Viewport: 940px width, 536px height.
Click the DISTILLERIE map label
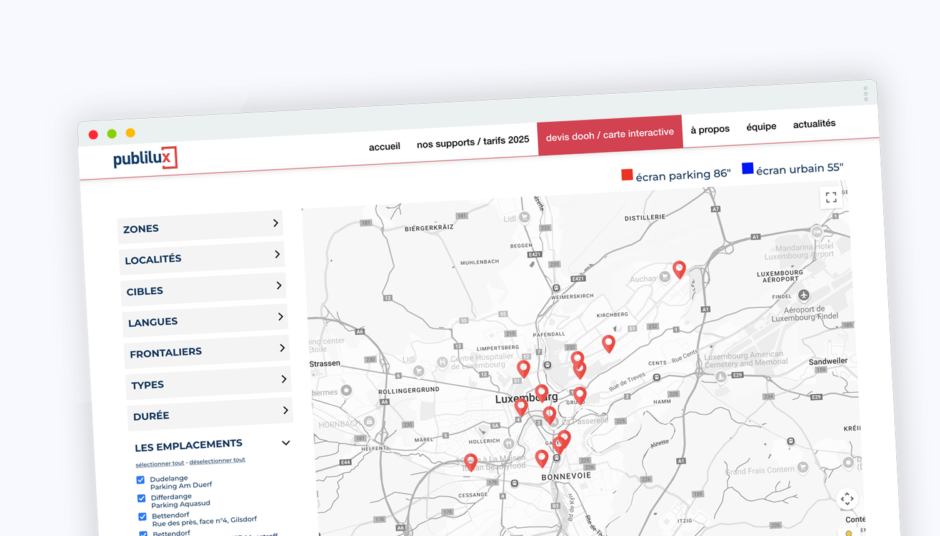point(645,217)
